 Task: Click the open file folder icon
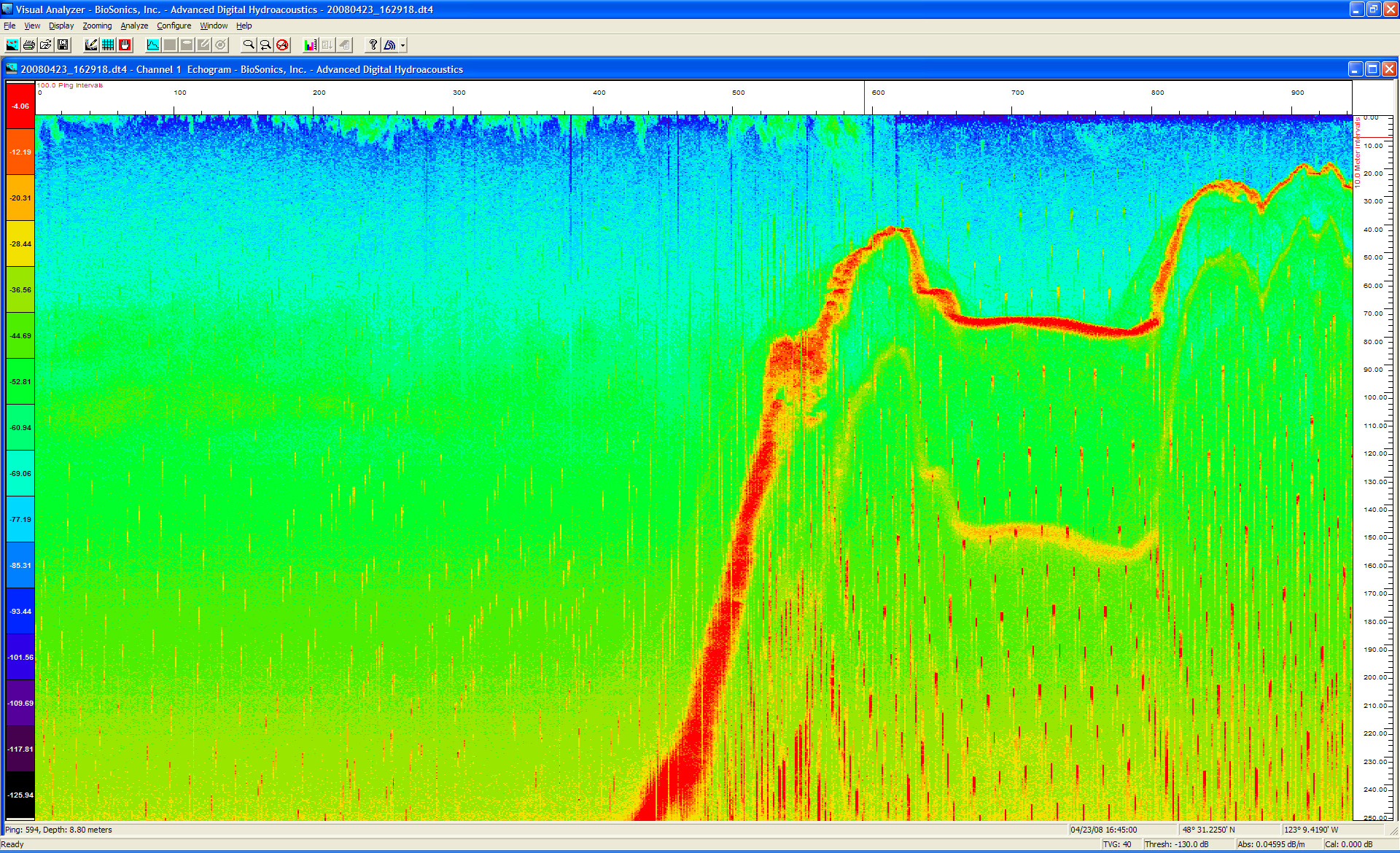point(46,45)
